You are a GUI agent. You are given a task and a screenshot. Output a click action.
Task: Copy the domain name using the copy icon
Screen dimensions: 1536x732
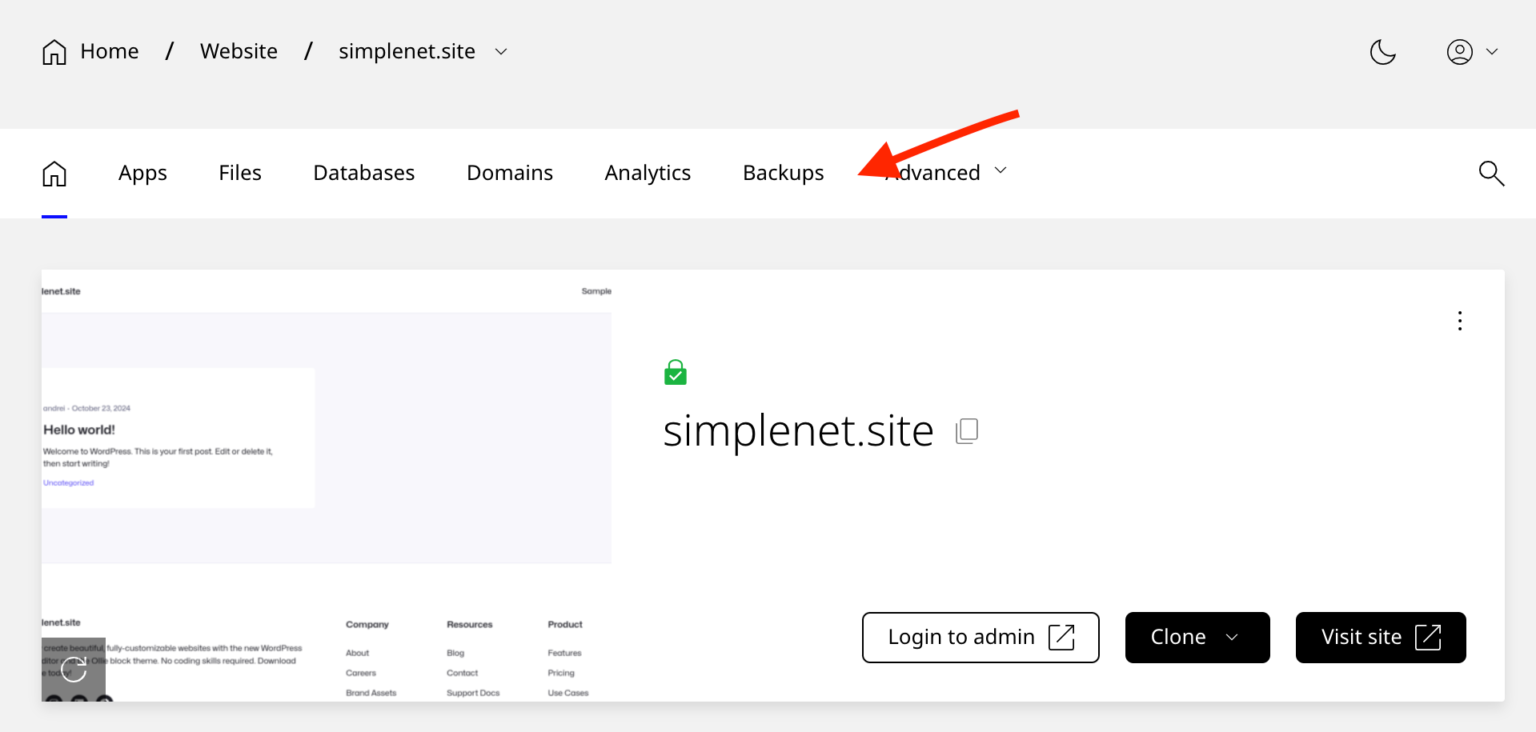pyautogui.click(x=966, y=430)
